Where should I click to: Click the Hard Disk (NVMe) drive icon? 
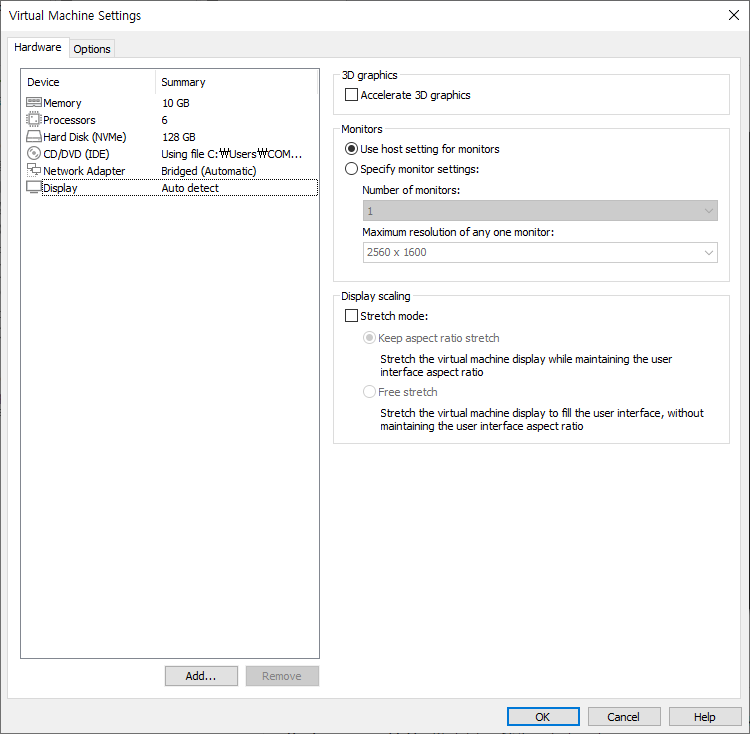click(x=33, y=137)
